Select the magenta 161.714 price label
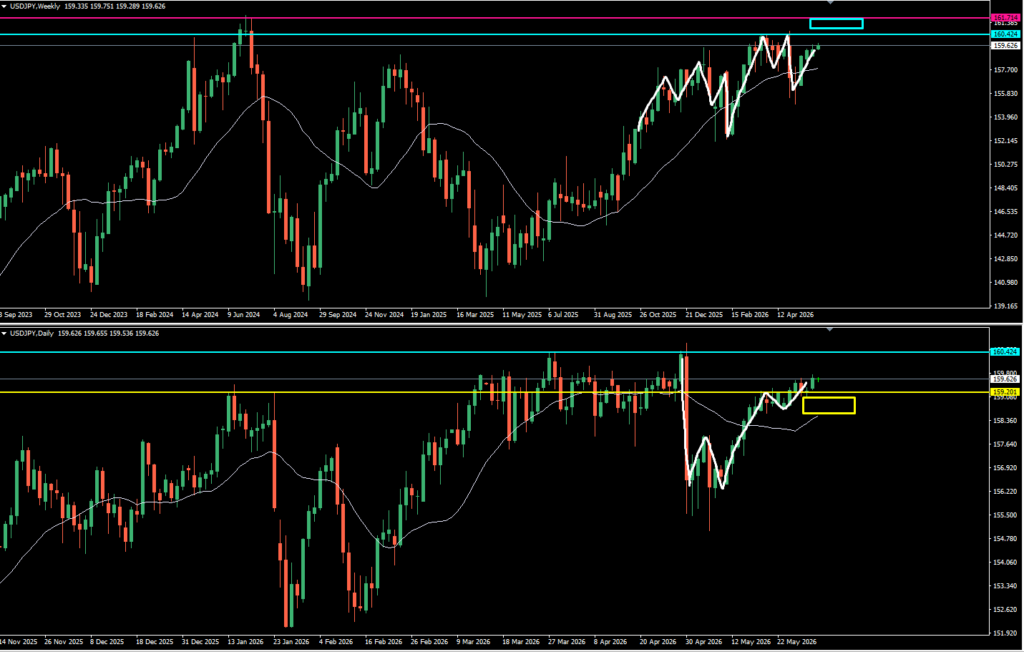This screenshot has height=652, width=1024. click(x=1005, y=18)
